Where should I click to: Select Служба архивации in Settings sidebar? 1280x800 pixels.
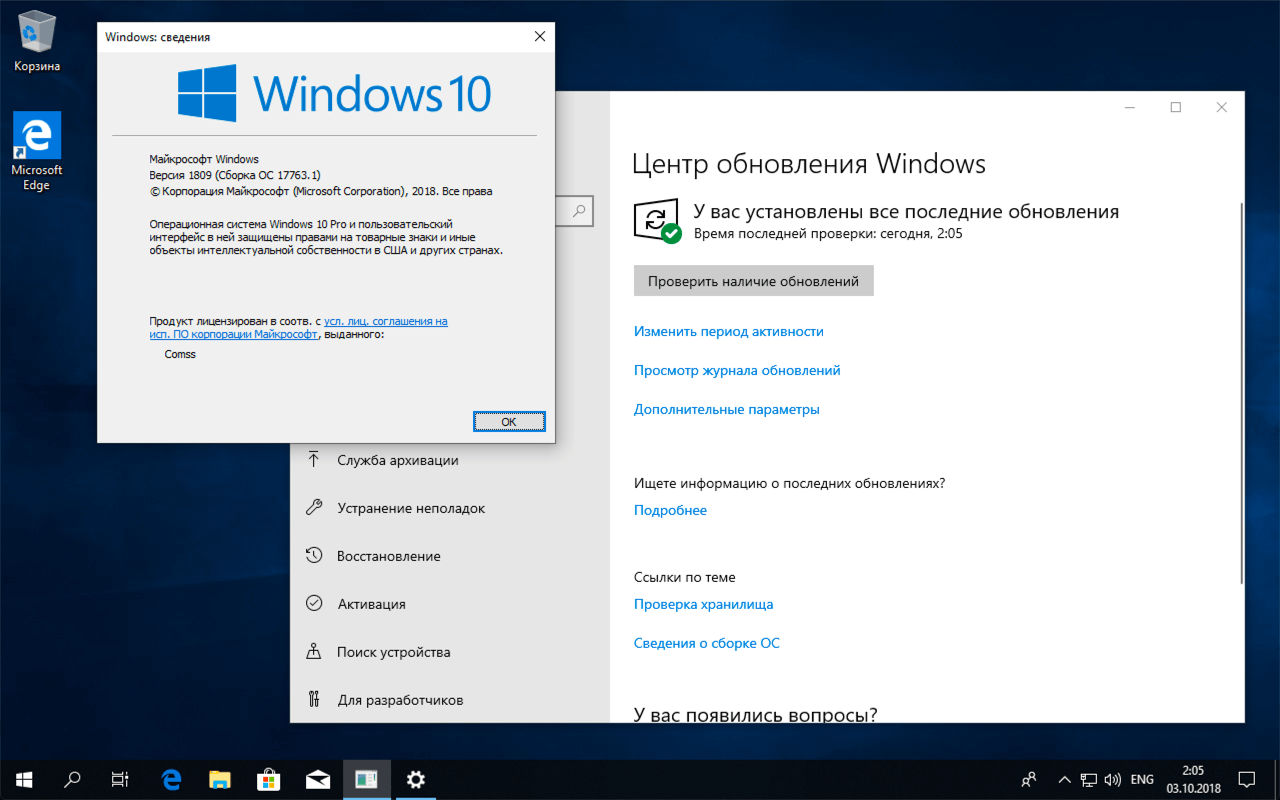point(450,460)
